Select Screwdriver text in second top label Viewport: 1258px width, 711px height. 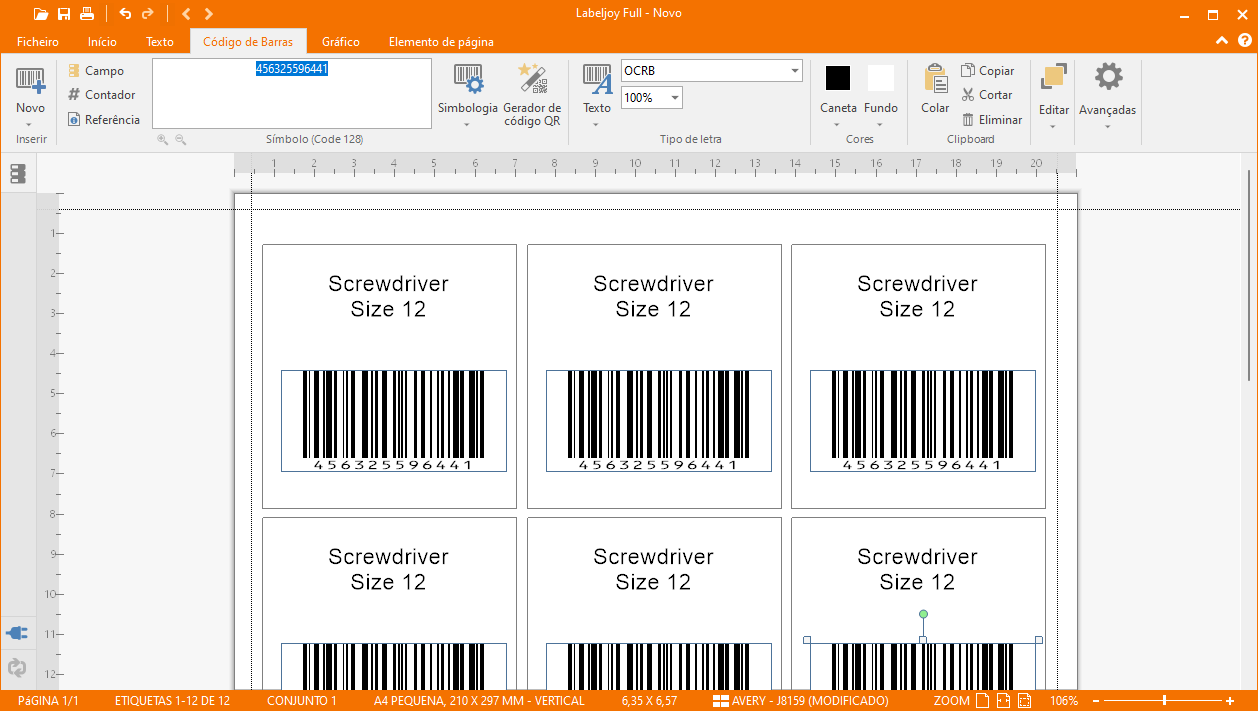click(653, 284)
